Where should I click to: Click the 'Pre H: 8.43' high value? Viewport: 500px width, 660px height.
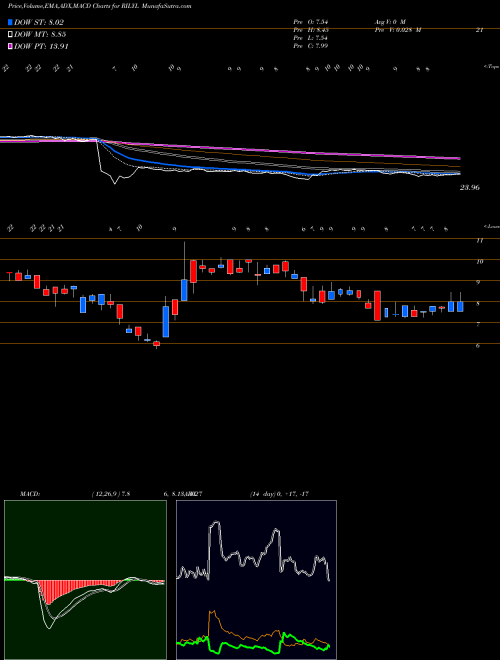(311, 30)
